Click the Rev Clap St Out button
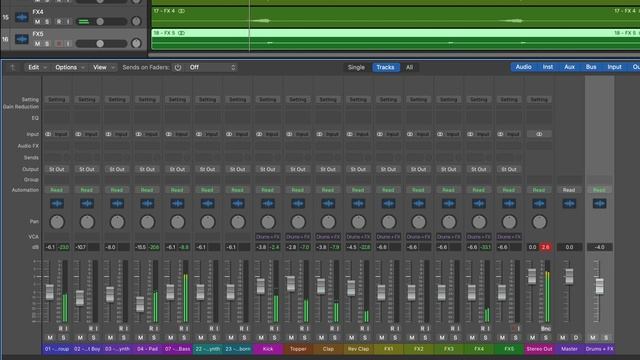Image resolution: width=640 pixels, height=360 pixels. tap(358, 169)
